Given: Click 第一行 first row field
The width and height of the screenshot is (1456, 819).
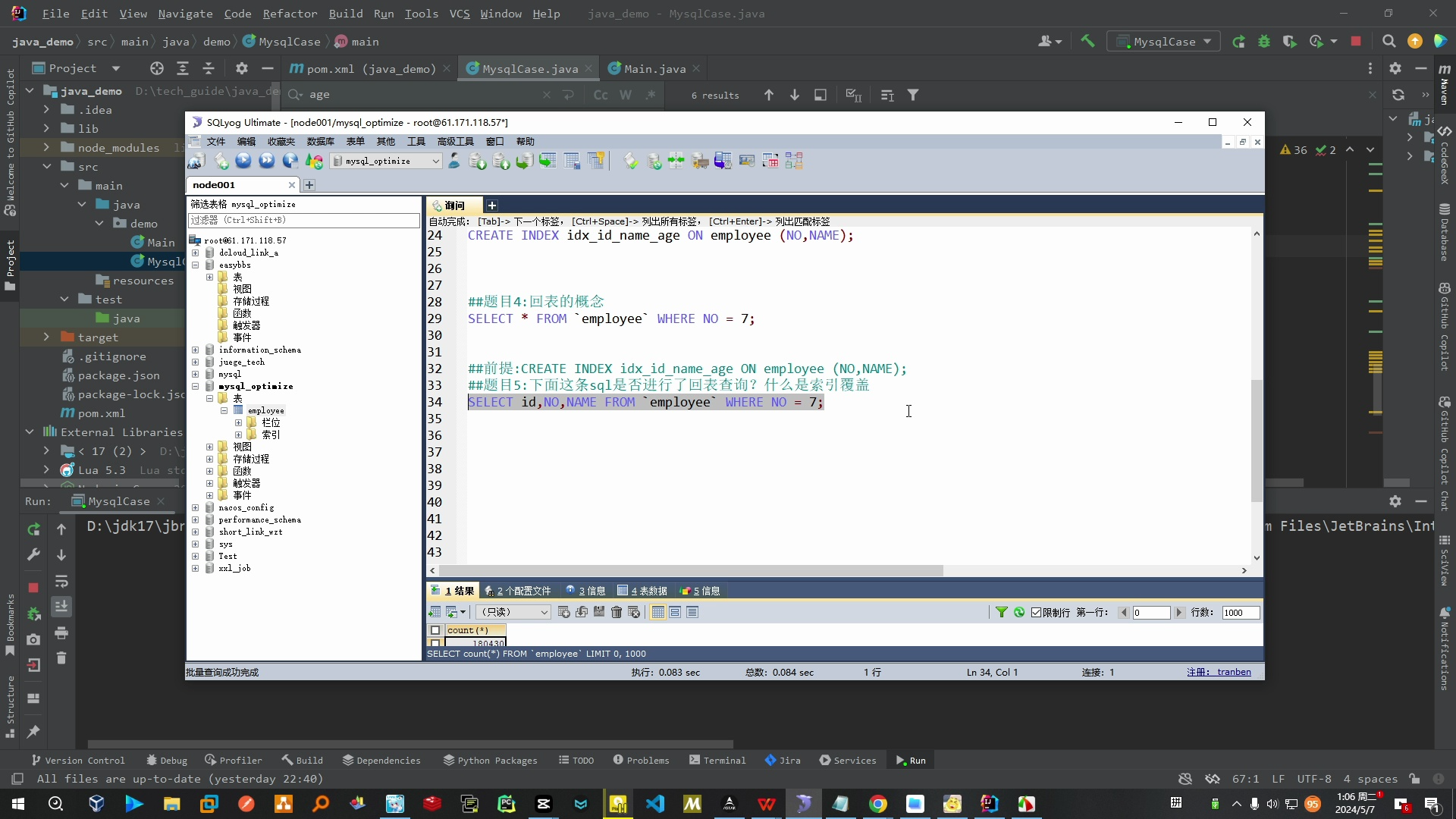Looking at the screenshot, I should [1151, 613].
